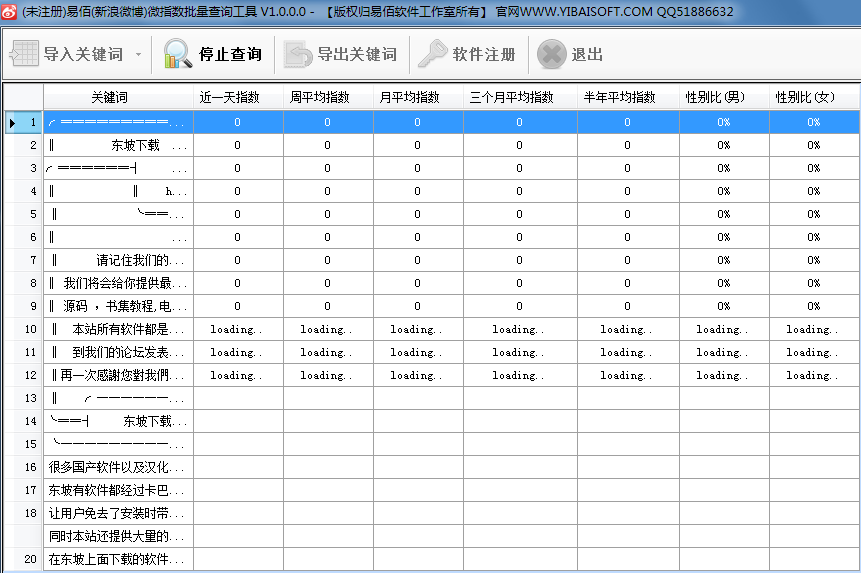Click the 周平均指数 column header
861x573 pixels.
point(328,97)
